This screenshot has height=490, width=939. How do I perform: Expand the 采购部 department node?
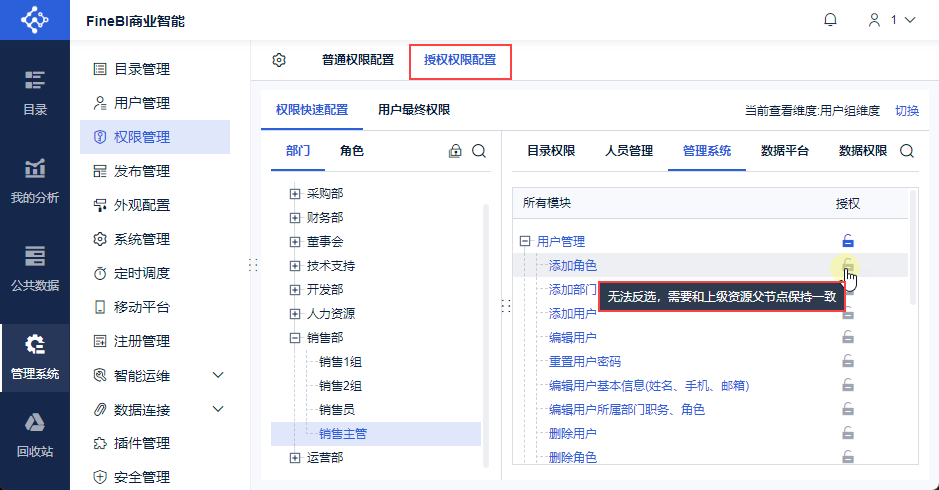click(x=295, y=193)
